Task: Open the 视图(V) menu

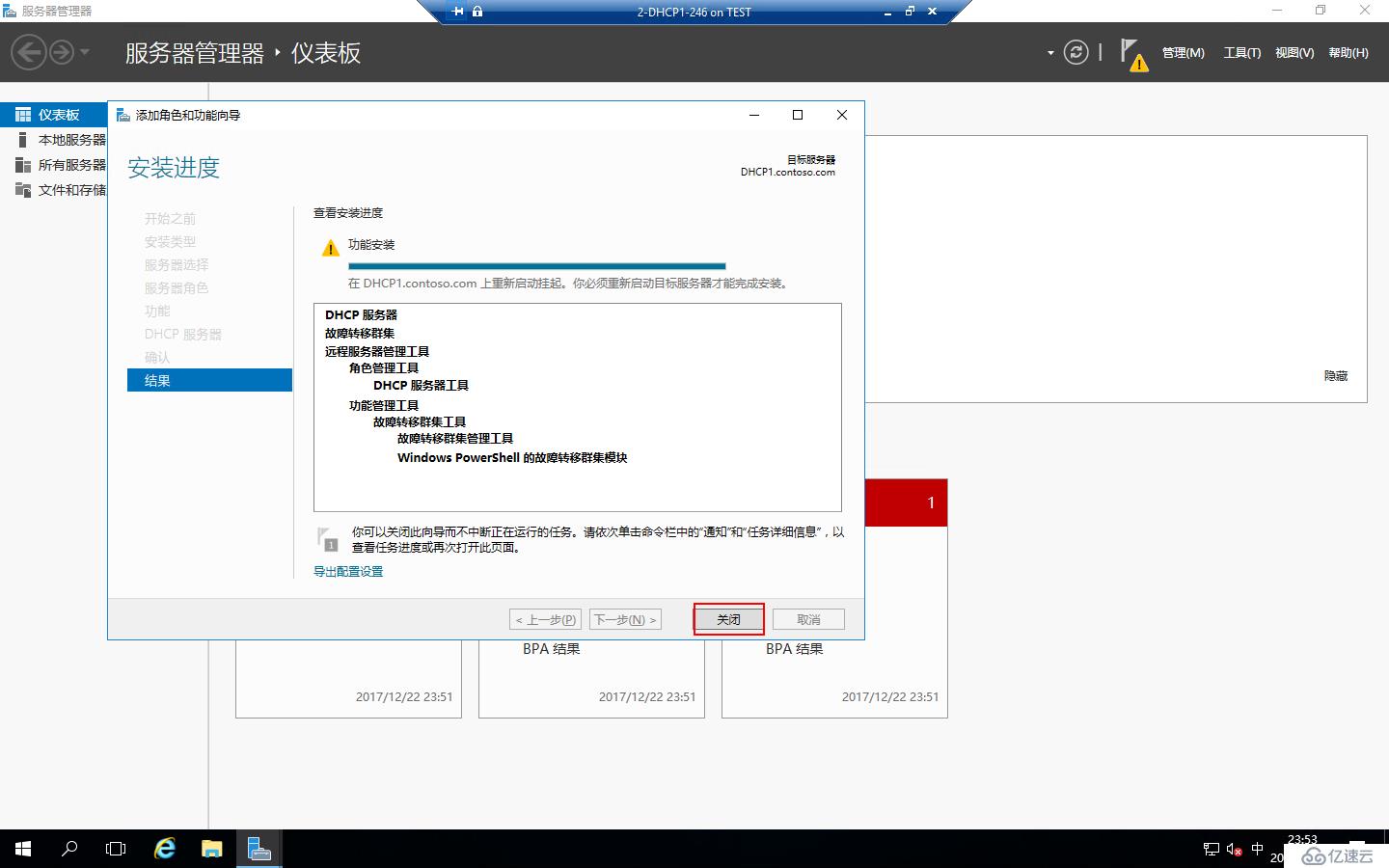Action: pos(1294,53)
